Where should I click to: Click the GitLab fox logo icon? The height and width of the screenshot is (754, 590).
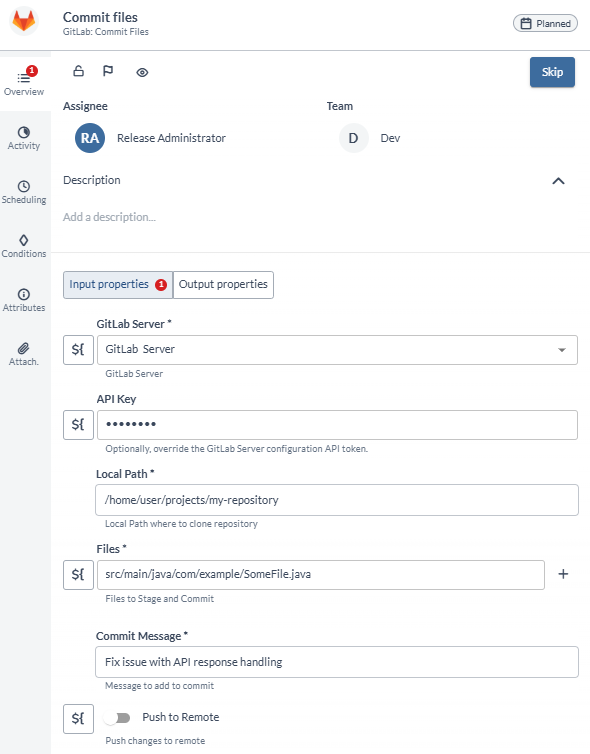click(x=24, y=21)
